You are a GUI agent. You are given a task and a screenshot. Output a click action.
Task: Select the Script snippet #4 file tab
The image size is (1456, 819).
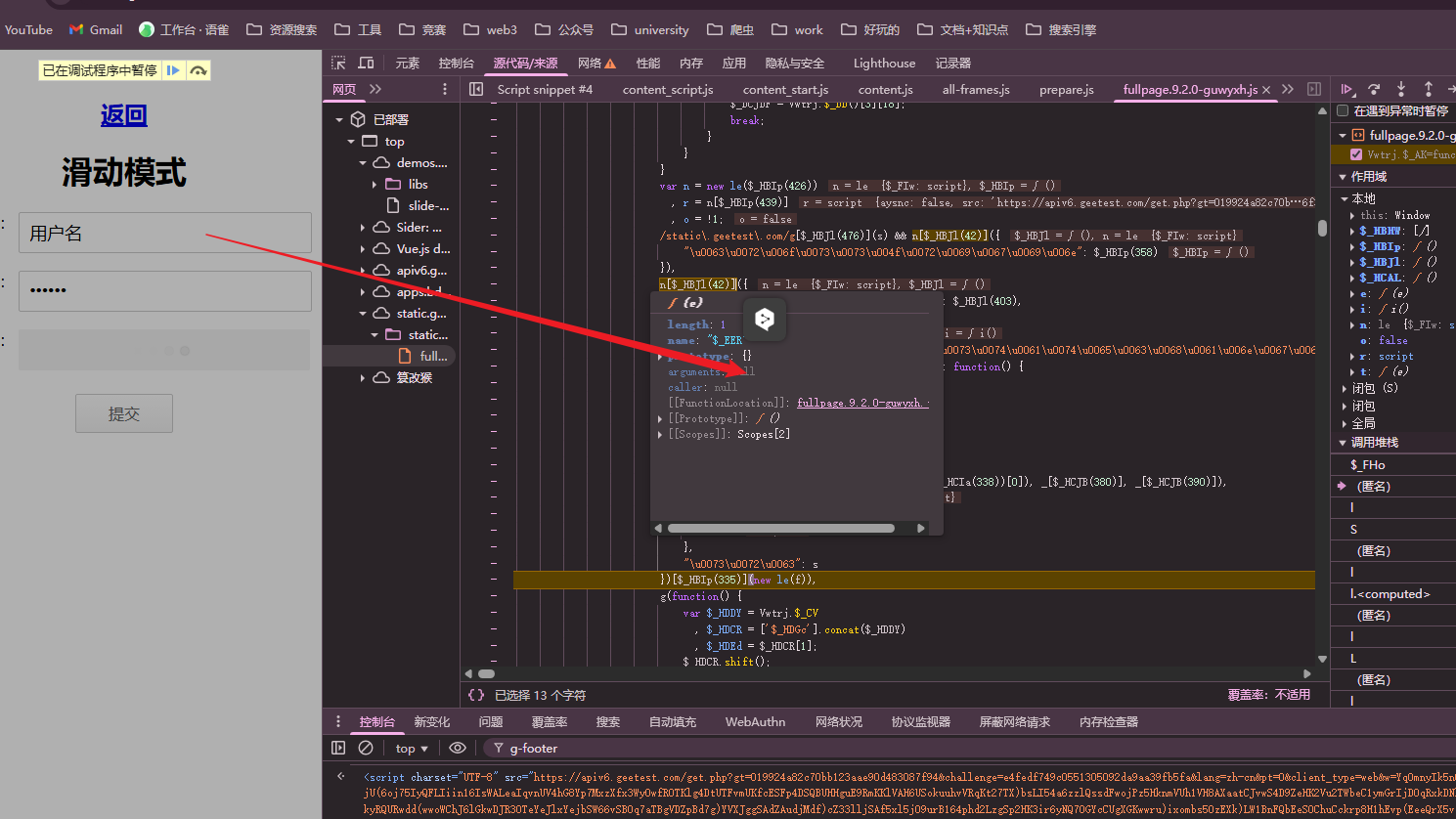(545, 89)
